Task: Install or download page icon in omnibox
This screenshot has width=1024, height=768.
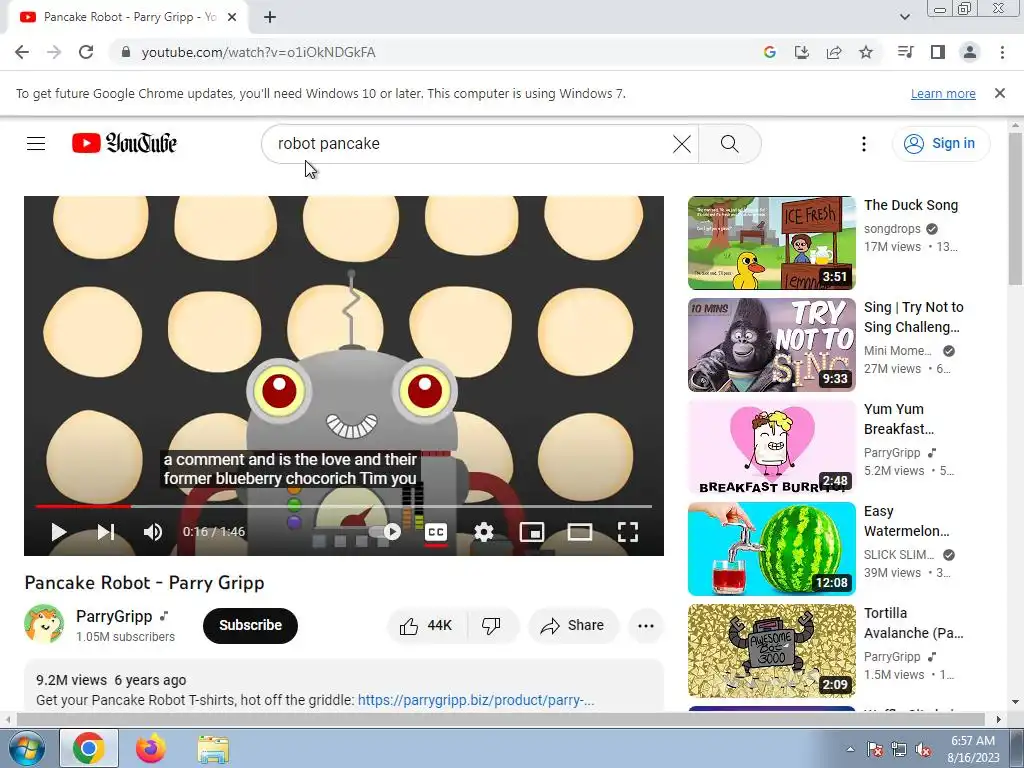Action: 801,52
